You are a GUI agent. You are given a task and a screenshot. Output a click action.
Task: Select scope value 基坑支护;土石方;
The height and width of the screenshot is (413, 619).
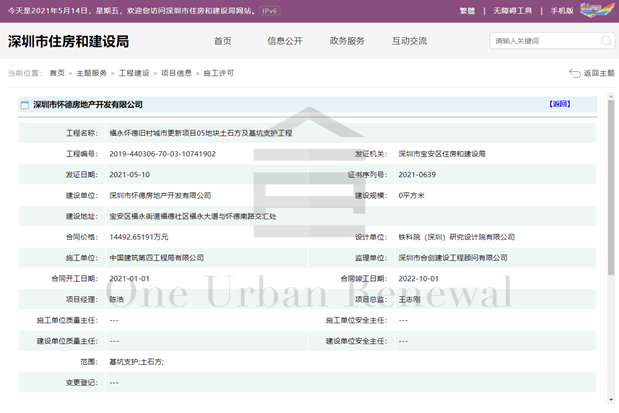137,362
